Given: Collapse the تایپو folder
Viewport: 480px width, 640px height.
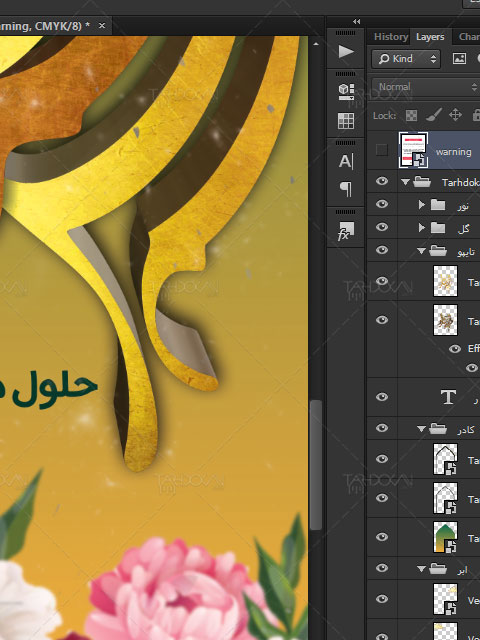Looking at the screenshot, I should click(x=421, y=251).
